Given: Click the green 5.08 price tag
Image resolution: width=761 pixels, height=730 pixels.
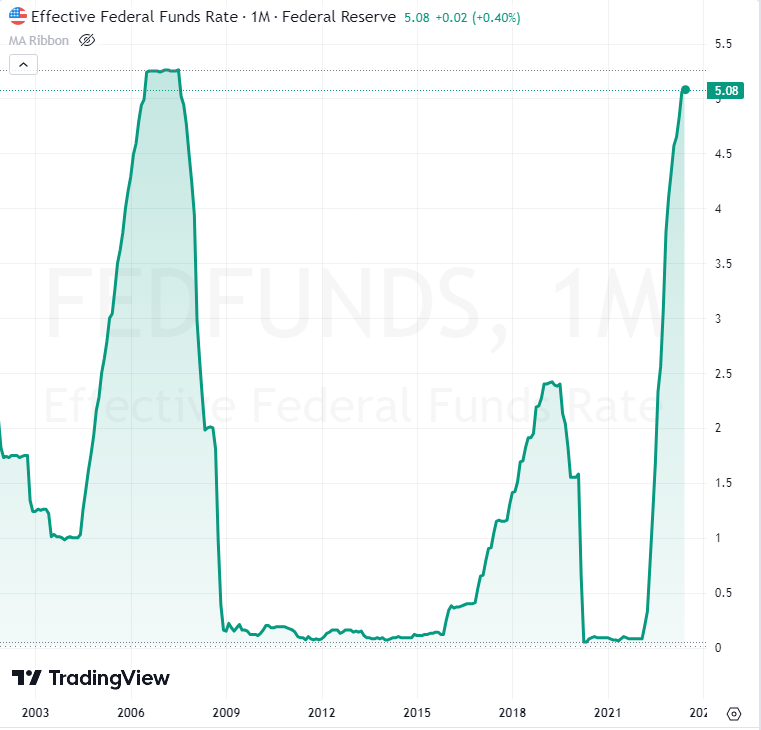Looking at the screenshot, I should pos(727,92).
